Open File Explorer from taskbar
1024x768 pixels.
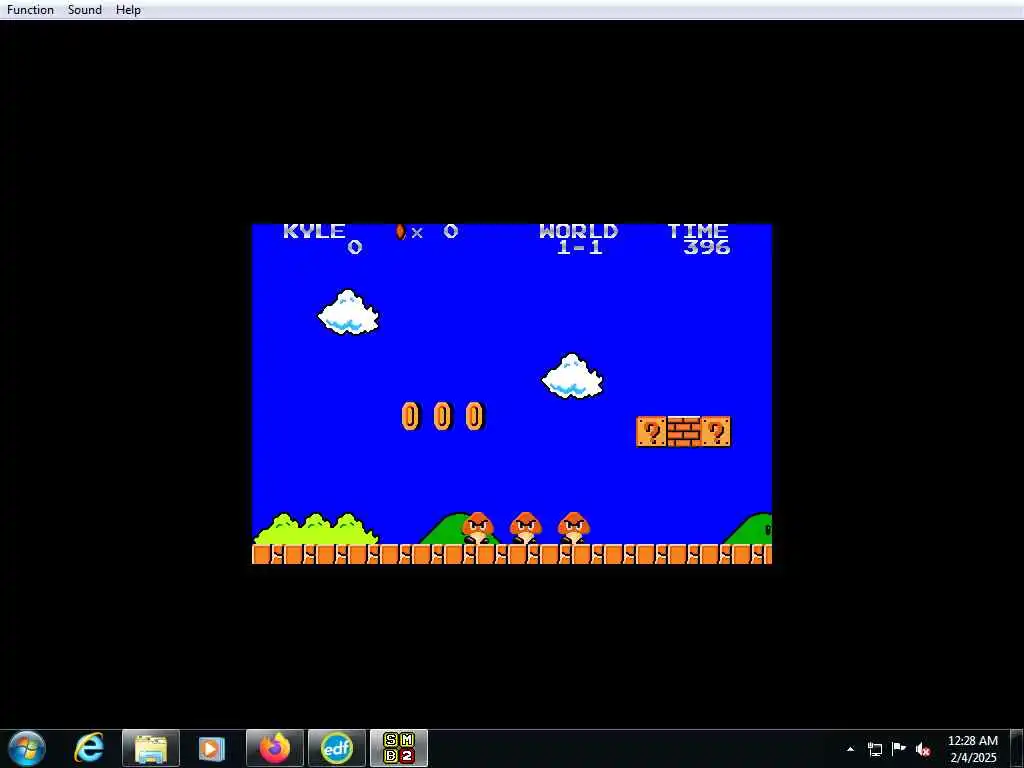151,748
